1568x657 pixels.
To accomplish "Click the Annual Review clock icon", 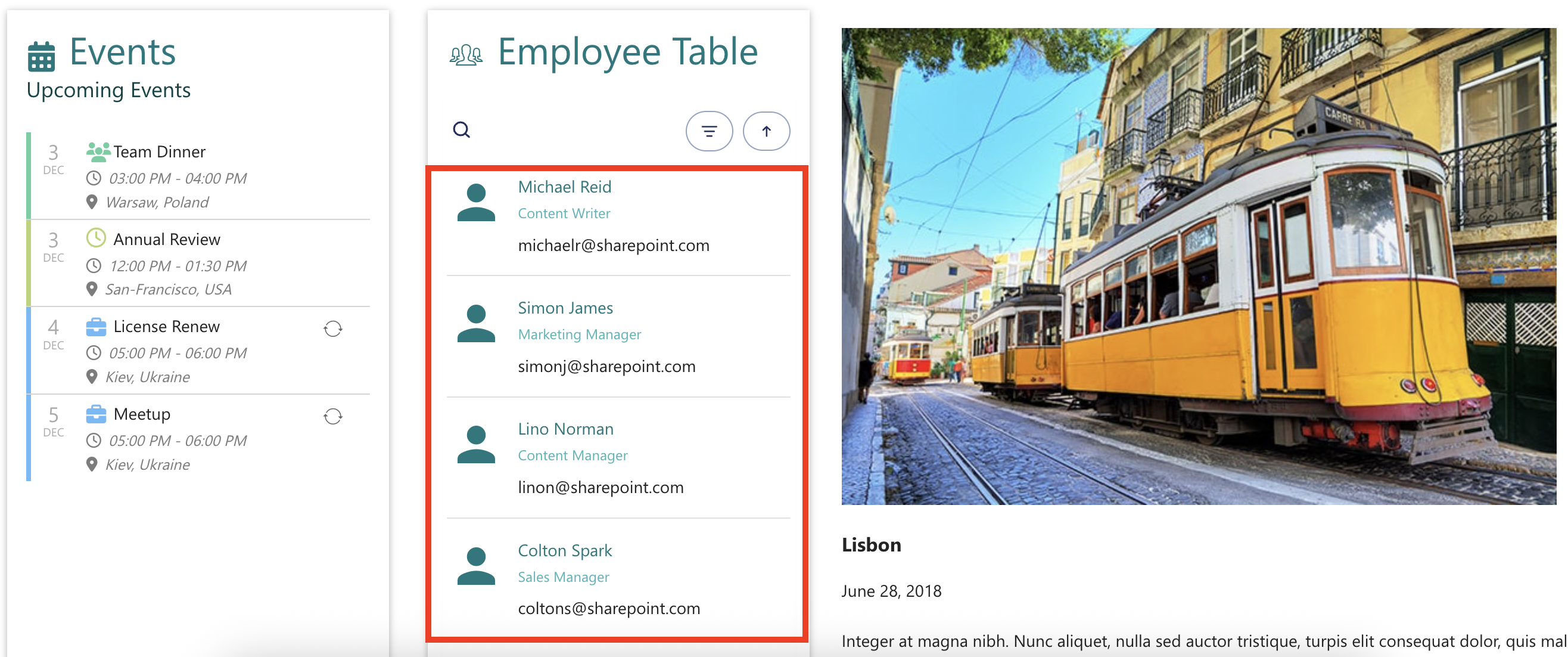I will pyautogui.click(x=96, y=238).
